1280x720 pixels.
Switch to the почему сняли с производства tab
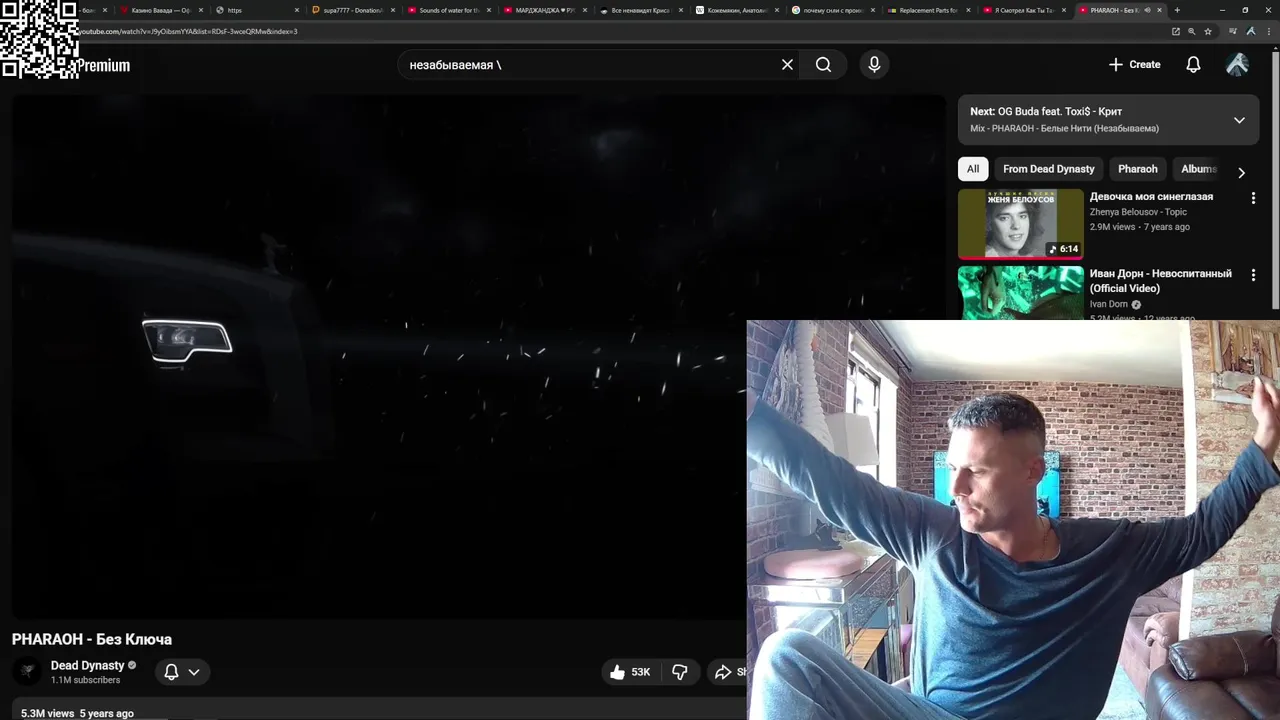(x=833, y=10)
